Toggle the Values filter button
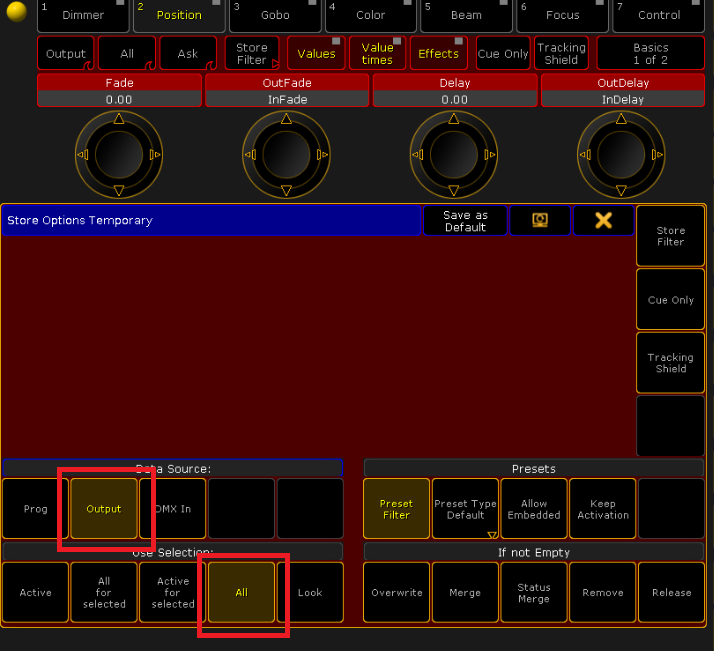Image resolution: width=714 pixels, height=651 pixels. tap(316, 54)
